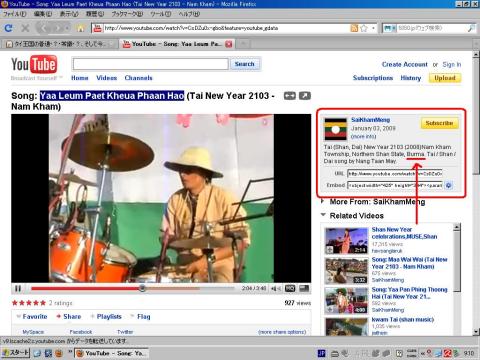Click the yellow Upload button
Screen dimensions: 480x360
[x=445, y=78]
